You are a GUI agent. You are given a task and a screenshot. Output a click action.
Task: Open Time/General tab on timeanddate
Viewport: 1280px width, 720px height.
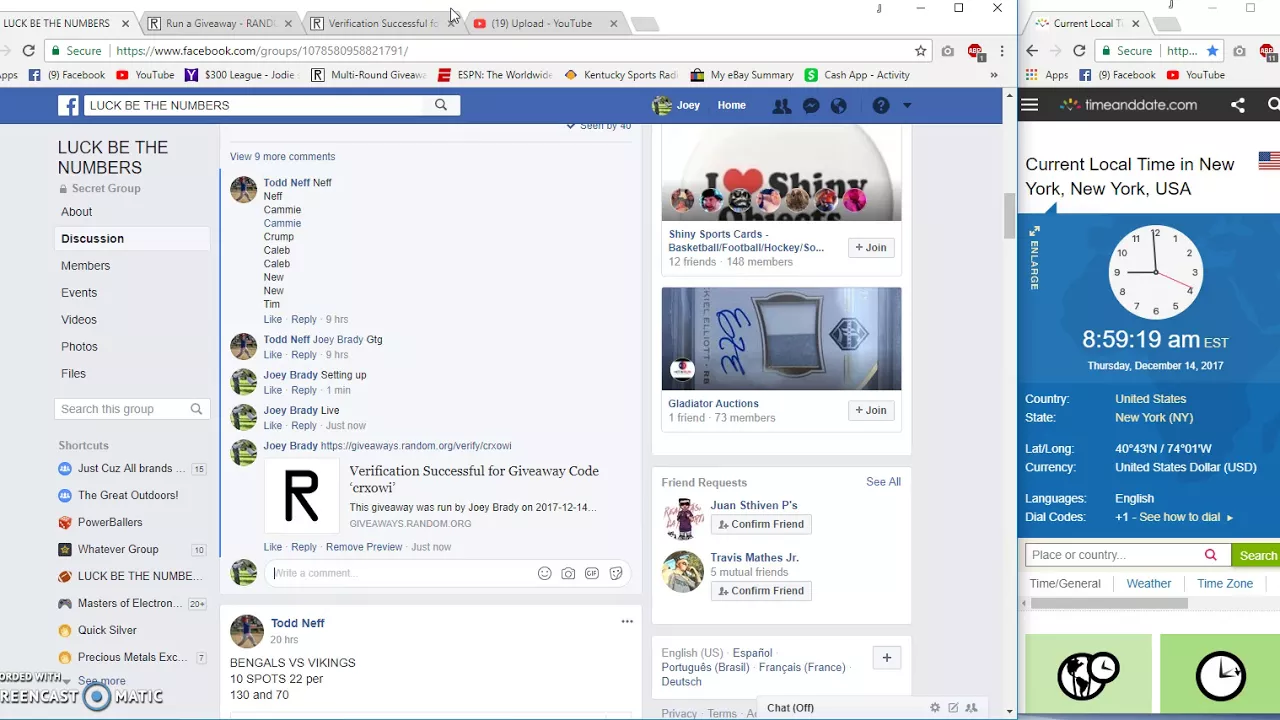(x=1065, y=584)
